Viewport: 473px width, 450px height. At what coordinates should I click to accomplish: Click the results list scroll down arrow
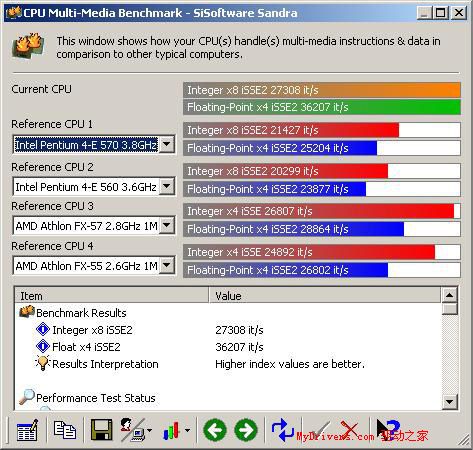(449, 401)
